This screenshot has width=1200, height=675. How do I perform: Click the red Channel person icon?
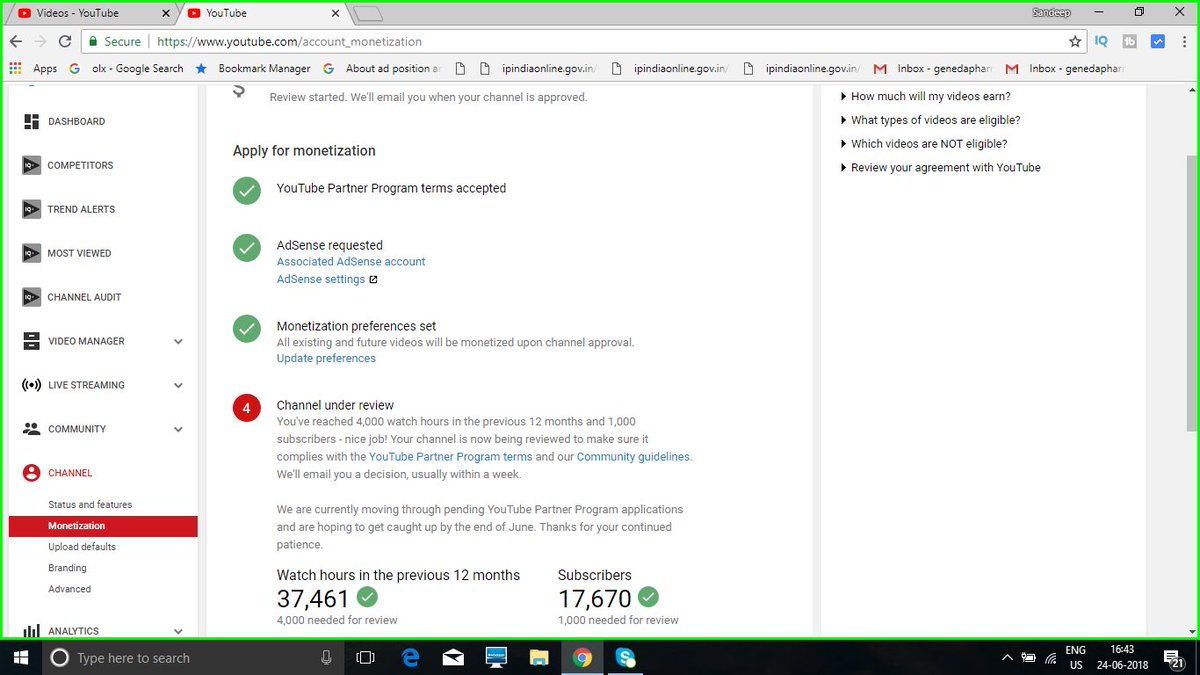point(31,473)
